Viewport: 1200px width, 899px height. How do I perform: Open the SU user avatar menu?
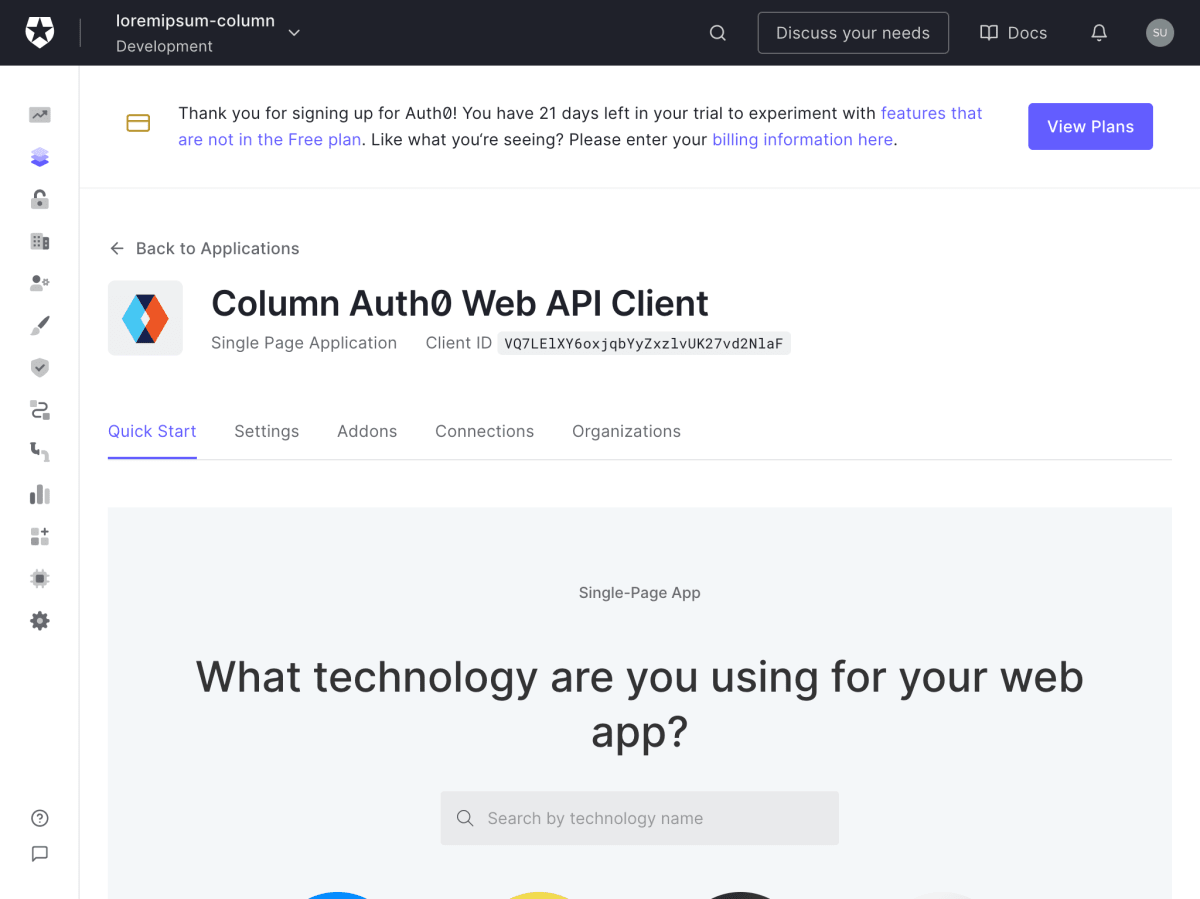coord(1160,33)
